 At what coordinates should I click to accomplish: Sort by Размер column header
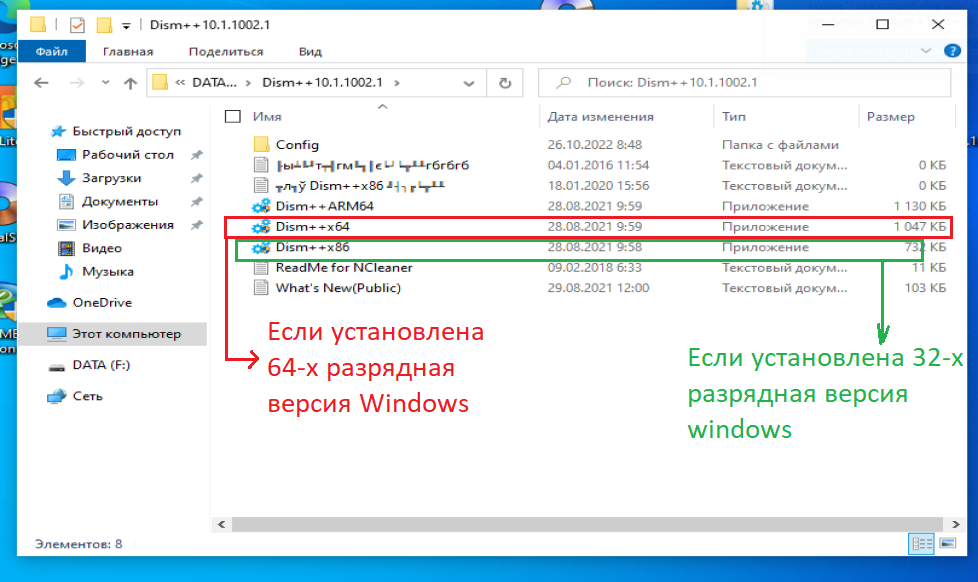[891, 117]
